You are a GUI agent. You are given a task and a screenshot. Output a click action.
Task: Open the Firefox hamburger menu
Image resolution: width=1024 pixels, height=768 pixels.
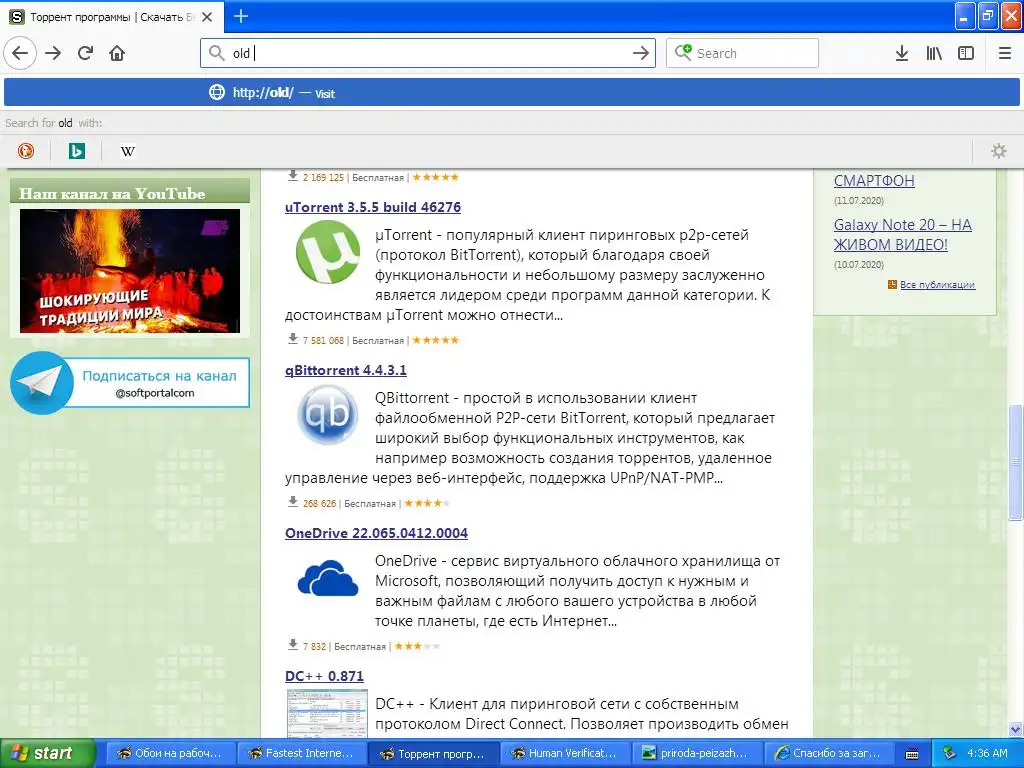pos(1004,53)
